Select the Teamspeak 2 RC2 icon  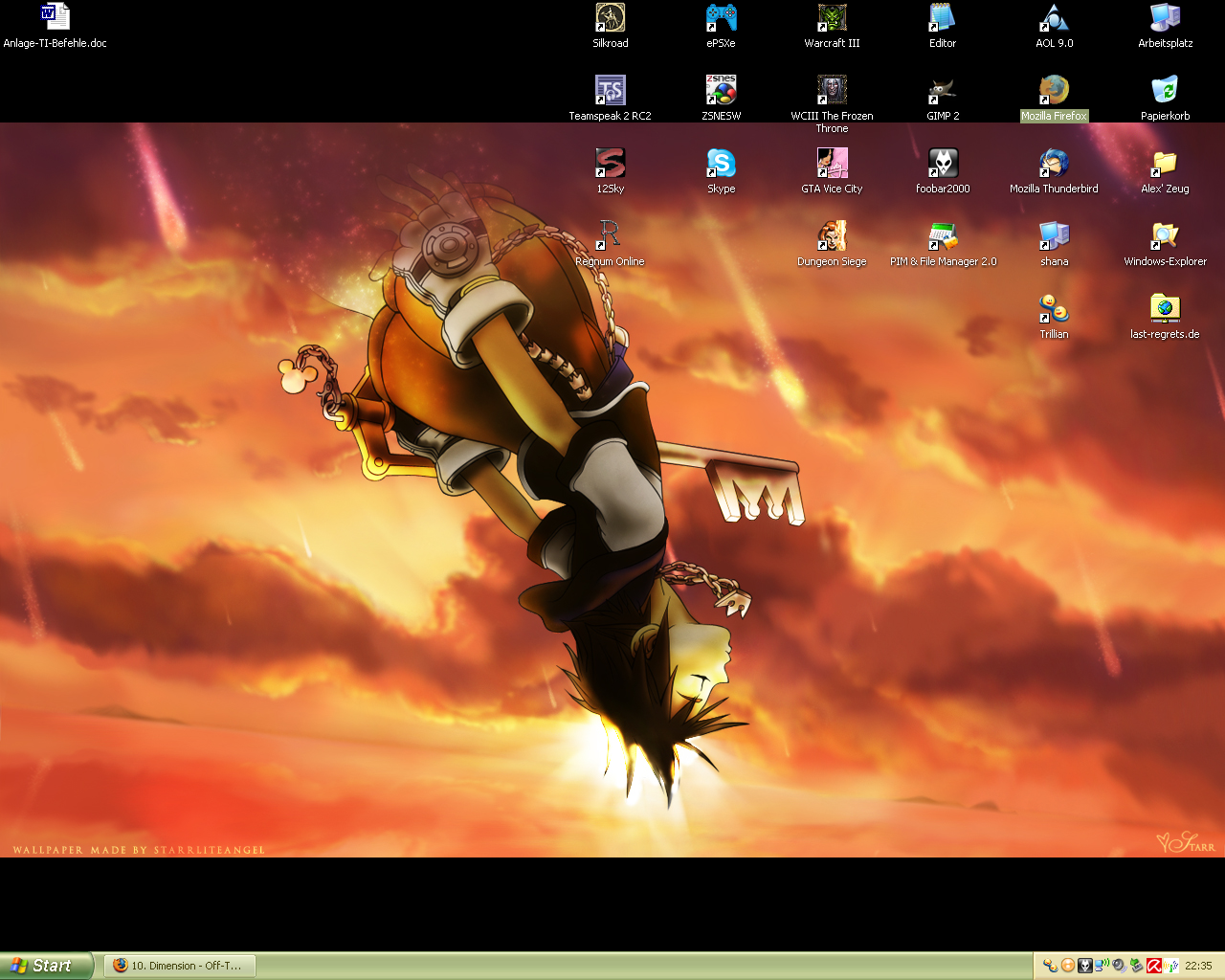pyautogui.click(x=610, y=91)
